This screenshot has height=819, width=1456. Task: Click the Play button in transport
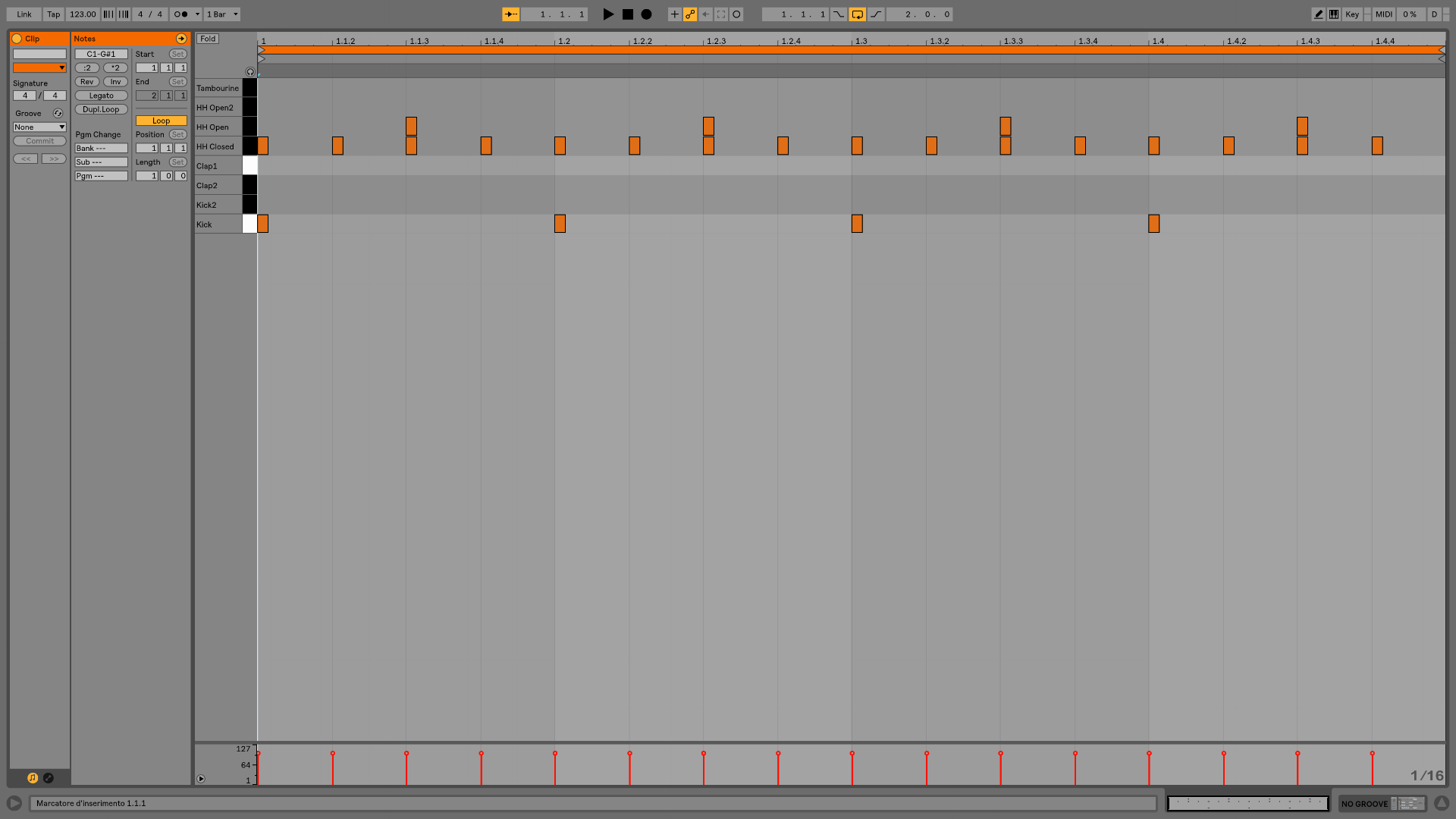[x=608, y=14]
